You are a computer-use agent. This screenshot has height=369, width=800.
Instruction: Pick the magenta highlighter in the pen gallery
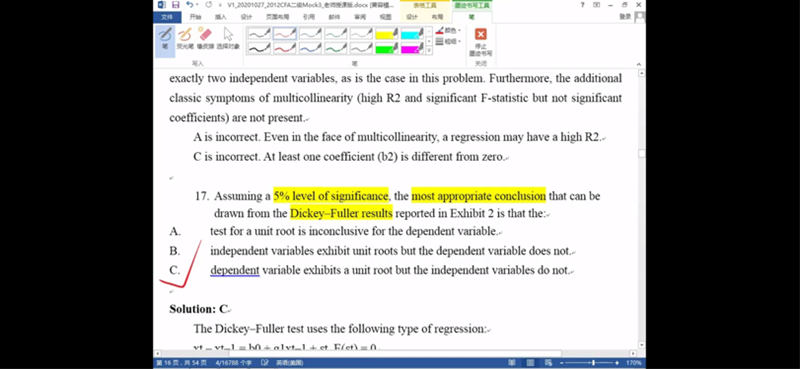pos(412,48)
